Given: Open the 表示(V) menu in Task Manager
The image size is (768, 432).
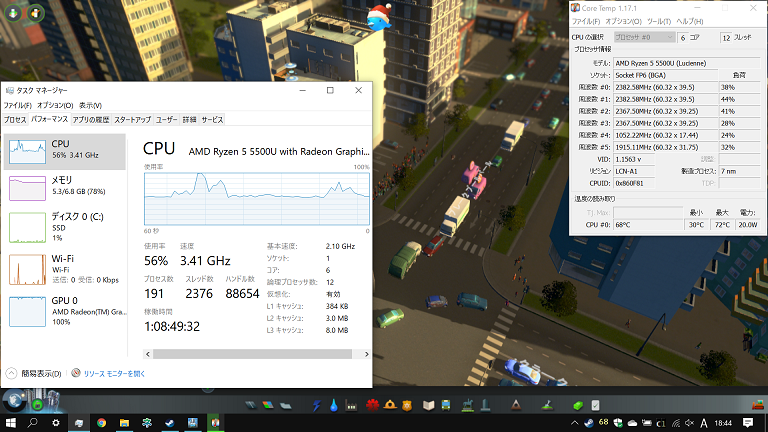Looking at the screenshot, I should [x=90, y=105].
